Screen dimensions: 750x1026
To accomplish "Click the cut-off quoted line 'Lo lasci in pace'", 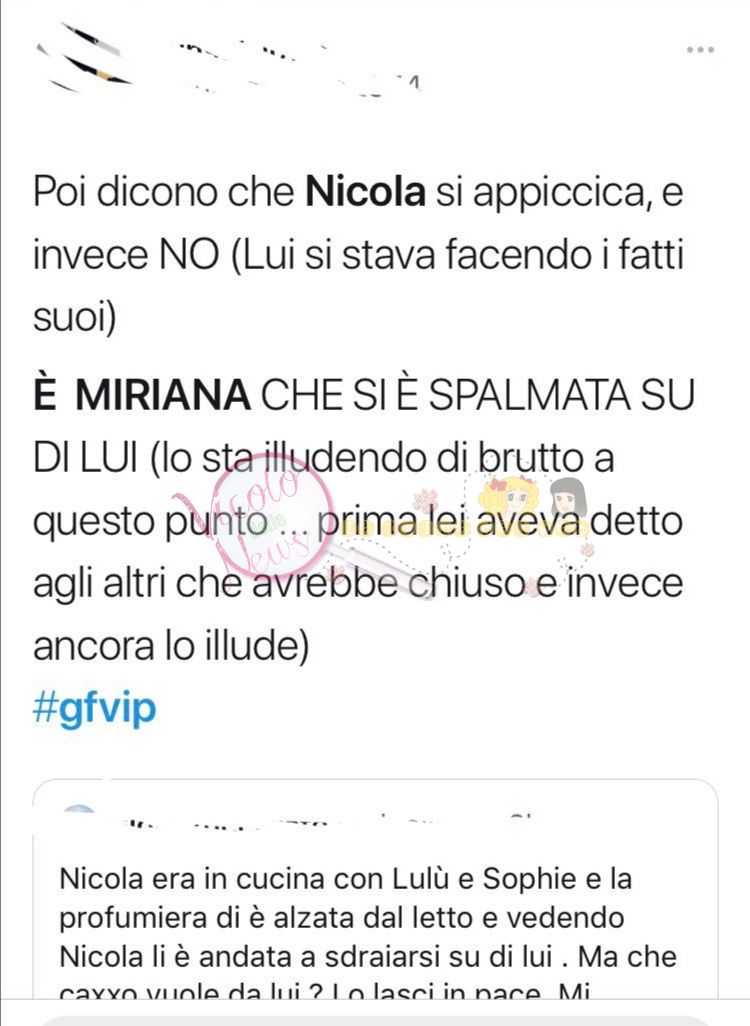I will [x=437, y=993].
